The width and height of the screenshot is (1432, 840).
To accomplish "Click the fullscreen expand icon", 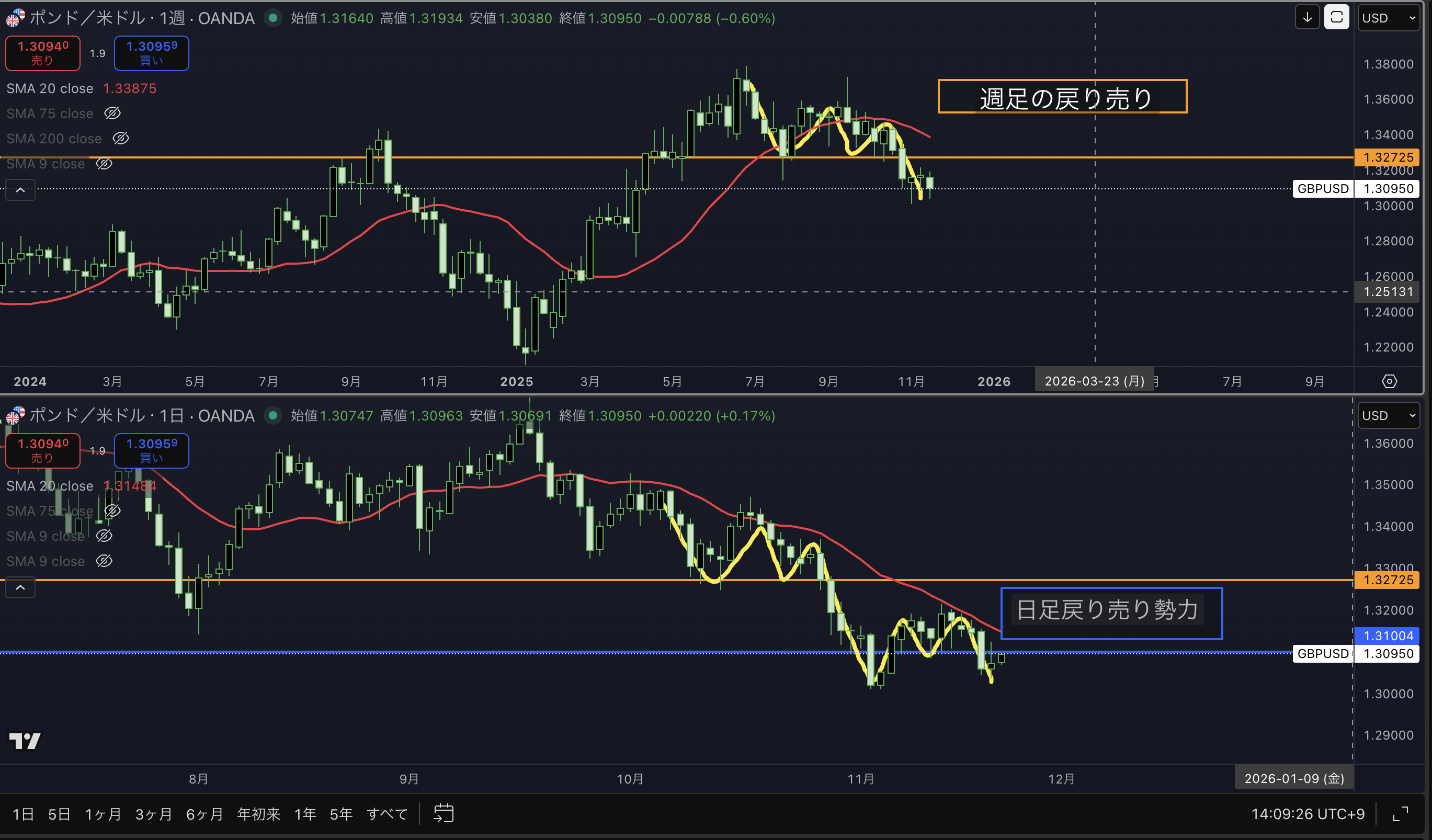I will [1401, 814].
